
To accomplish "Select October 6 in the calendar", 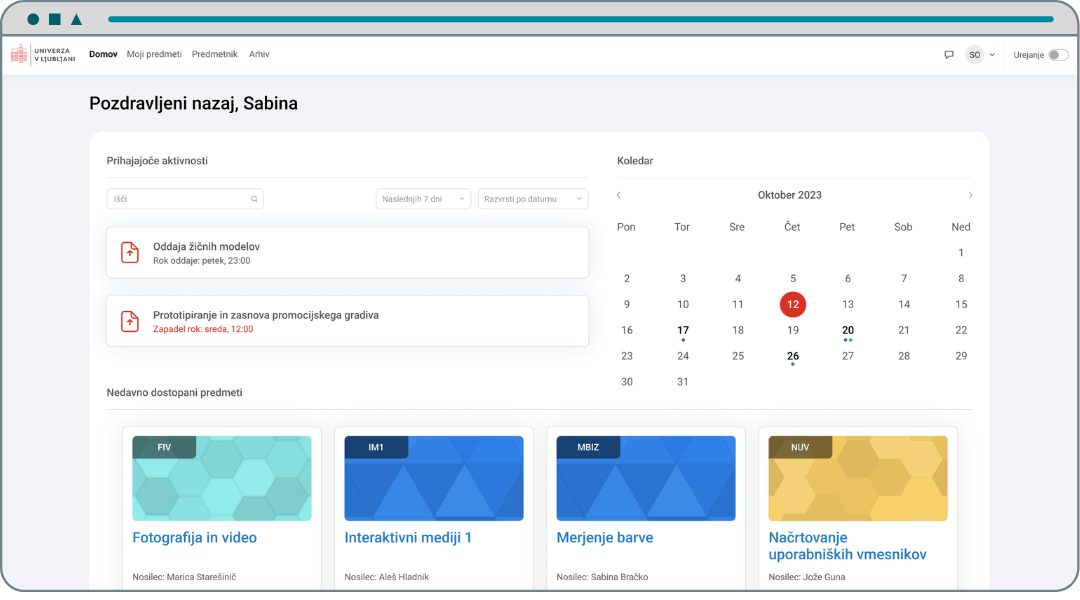I will [848, 278].
